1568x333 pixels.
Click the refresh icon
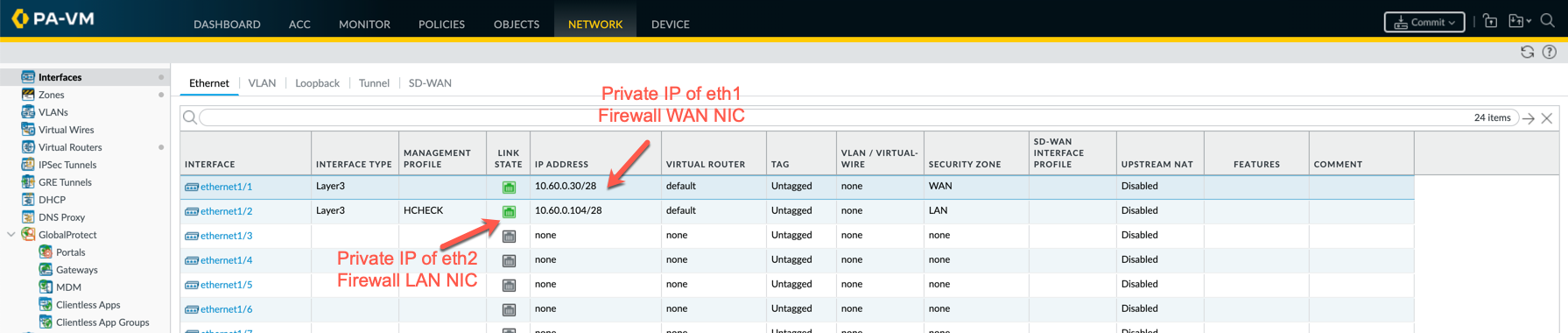[1527, 52]
